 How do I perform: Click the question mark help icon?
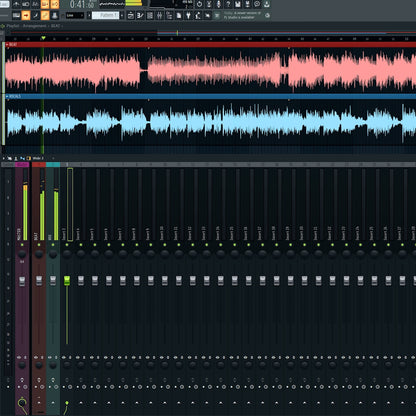[228, 4]
